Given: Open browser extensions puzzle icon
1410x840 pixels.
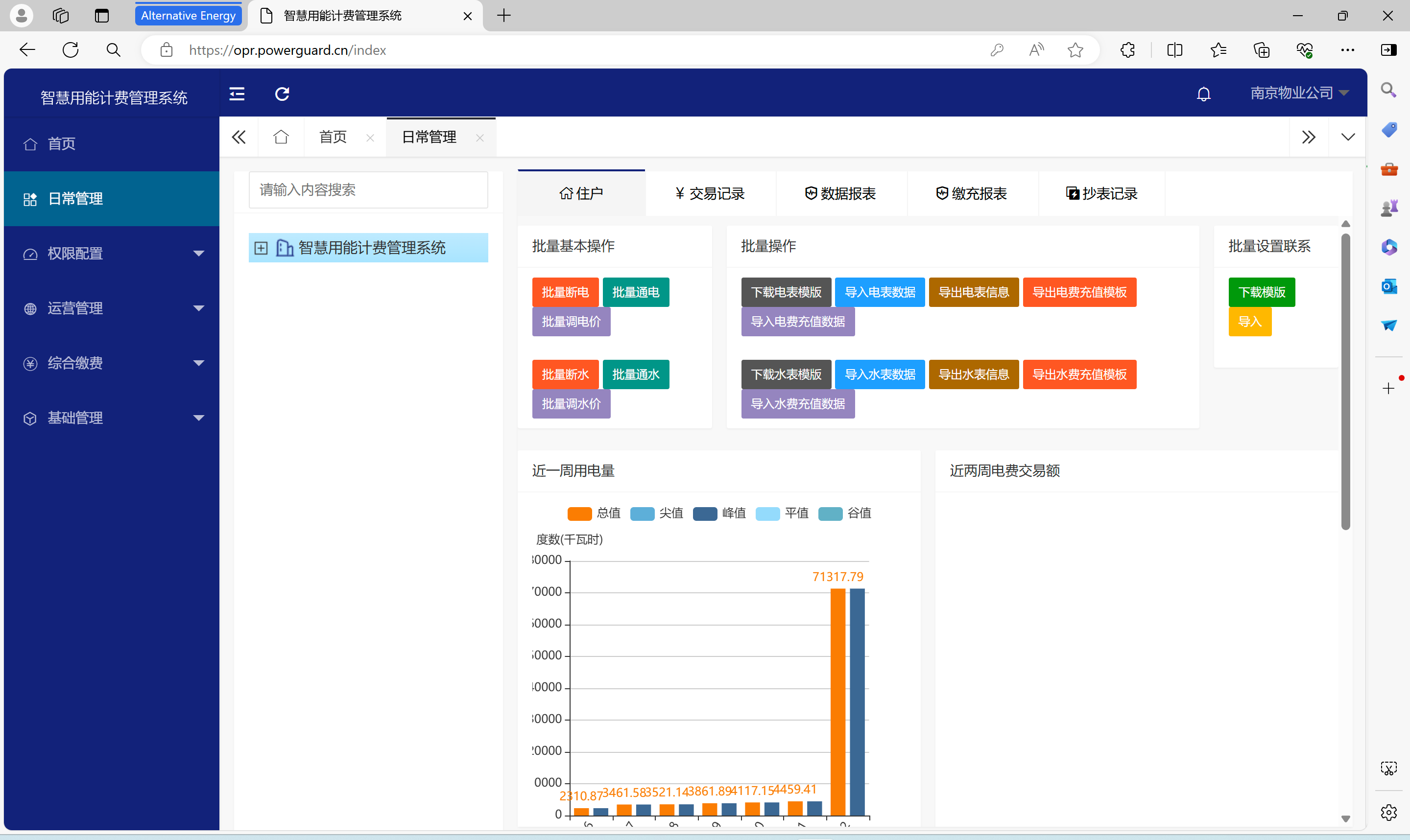Looking at the screenshot, I should pos(1127,50).
